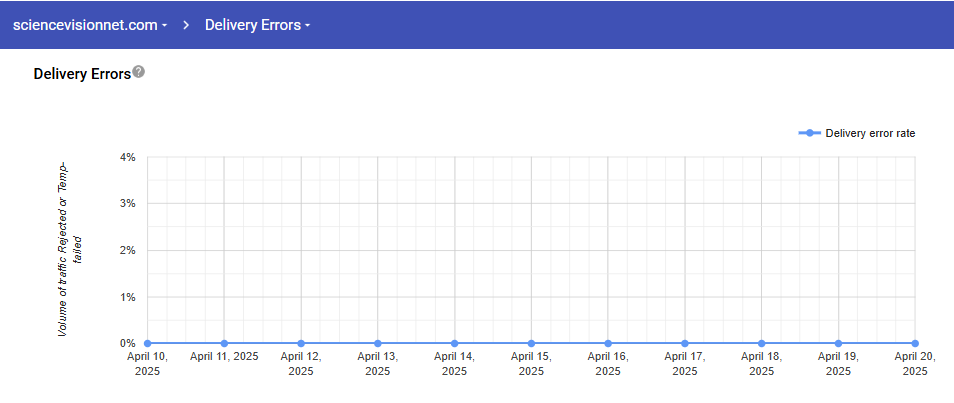954x403 pixels.
Task: Click the breadcrumb separator arrow
Action: point(186,25)
